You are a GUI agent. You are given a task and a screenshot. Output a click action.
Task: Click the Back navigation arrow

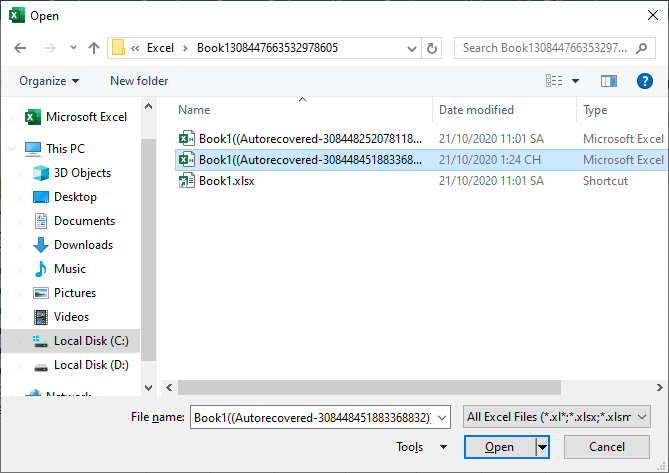pos(20,47)
